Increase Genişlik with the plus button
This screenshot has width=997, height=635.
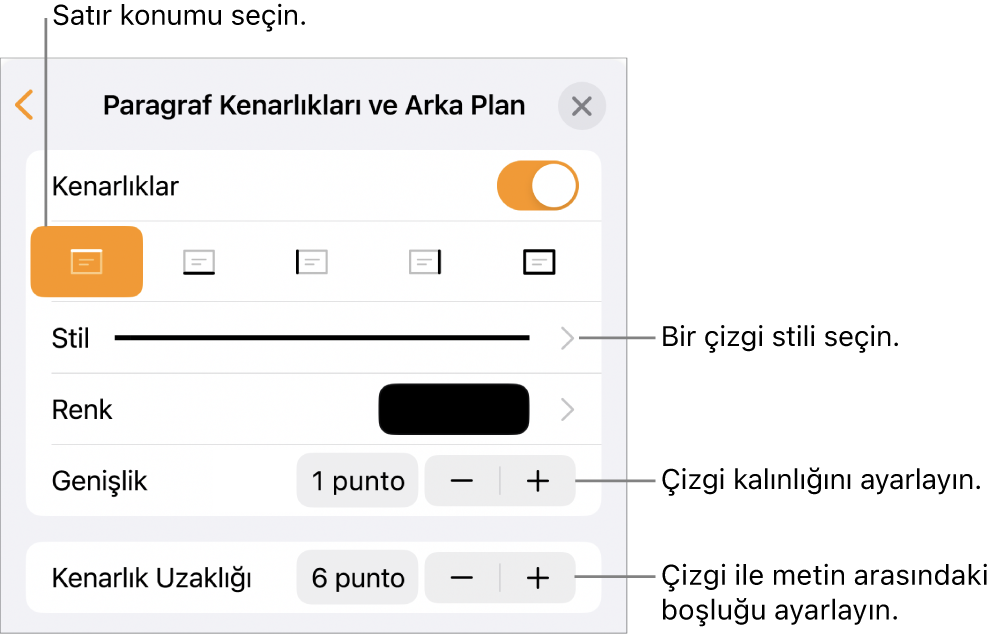tap(538, 481)
